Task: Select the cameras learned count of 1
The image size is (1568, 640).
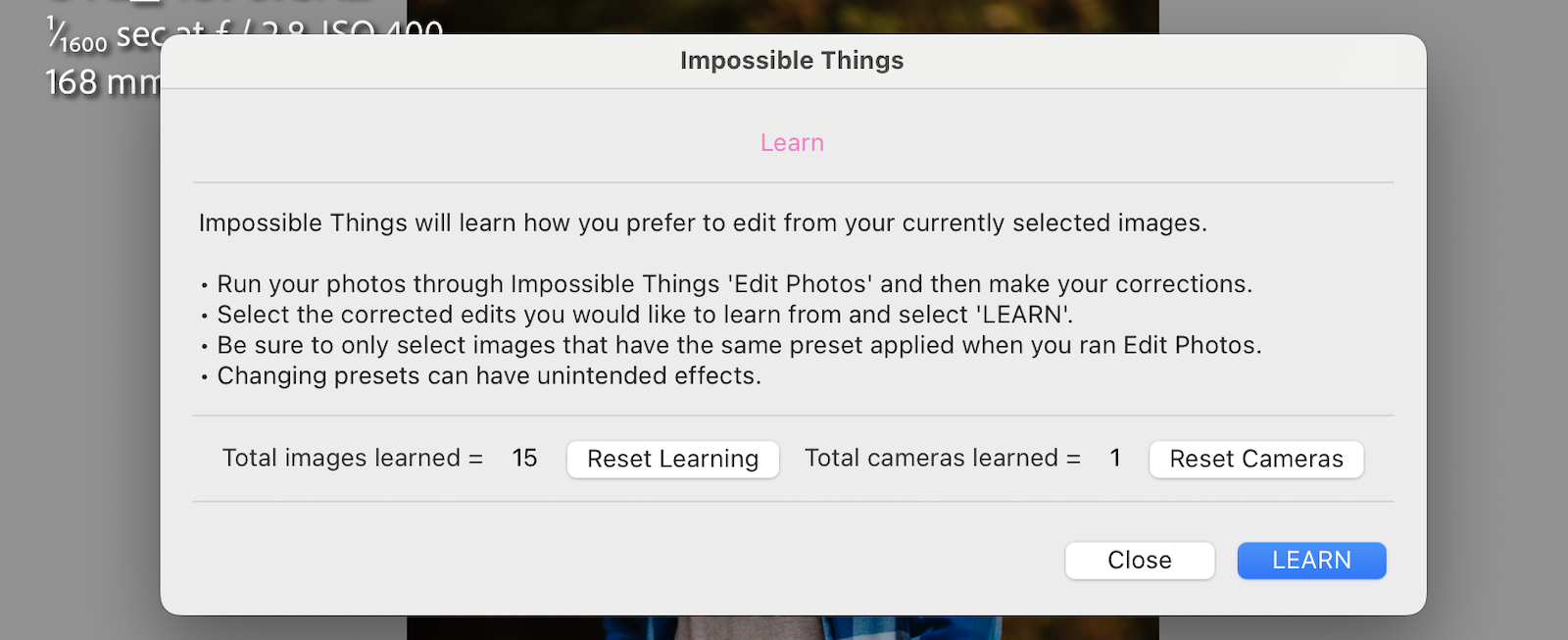Action: 1115,459
